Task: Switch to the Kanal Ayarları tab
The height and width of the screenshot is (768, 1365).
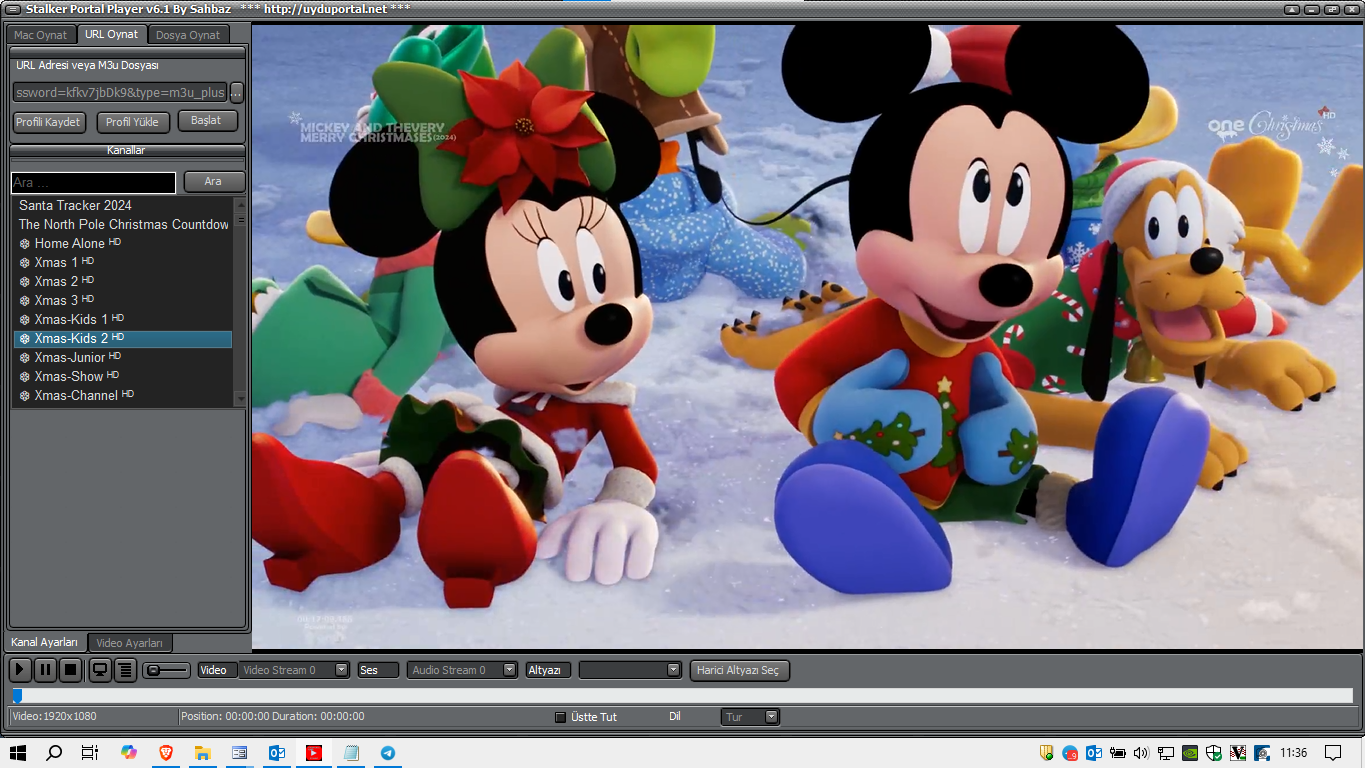Action: coord(45,642)
